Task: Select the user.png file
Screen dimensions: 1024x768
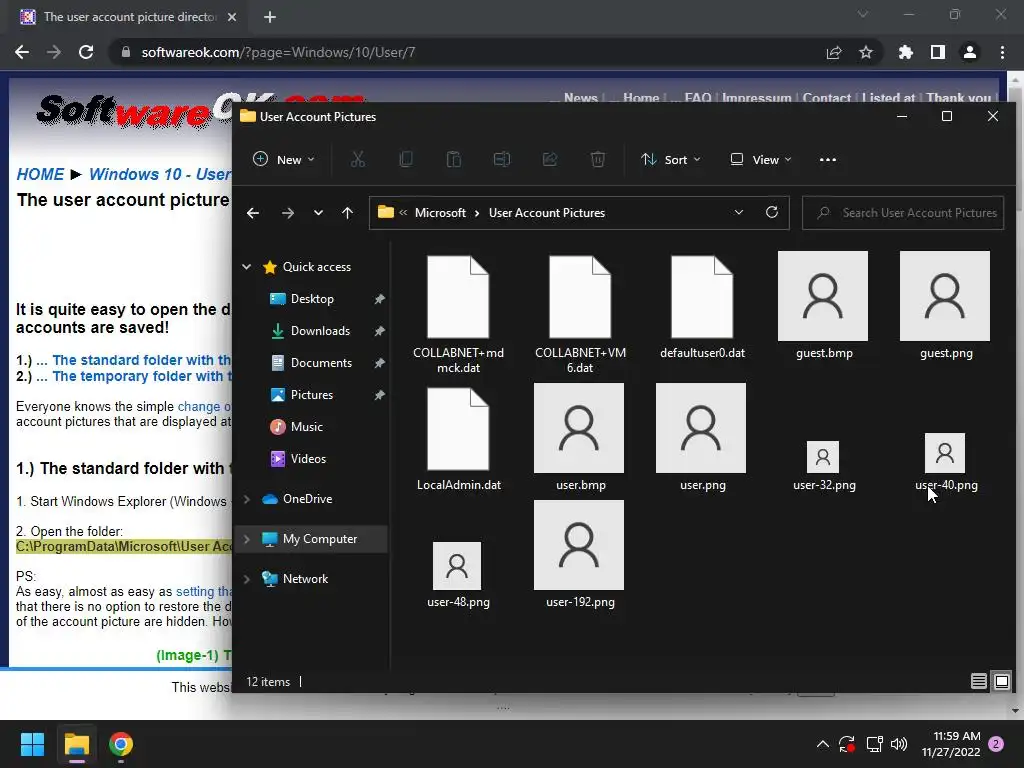Action: (x=701, y=437)
